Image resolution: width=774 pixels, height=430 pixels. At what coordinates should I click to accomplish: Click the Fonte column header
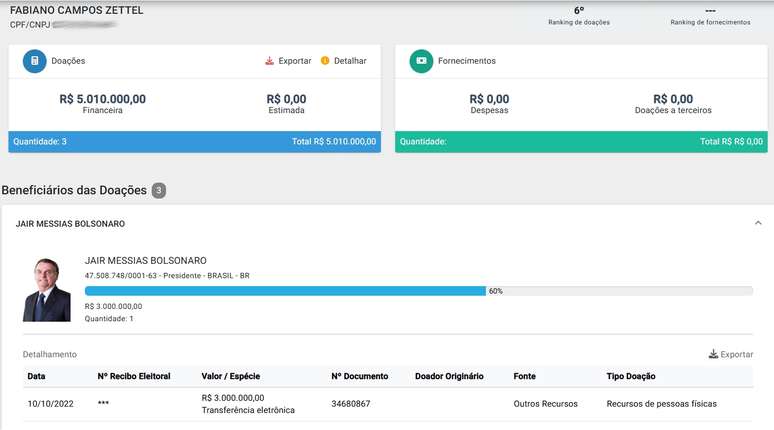tap(524, 376)
